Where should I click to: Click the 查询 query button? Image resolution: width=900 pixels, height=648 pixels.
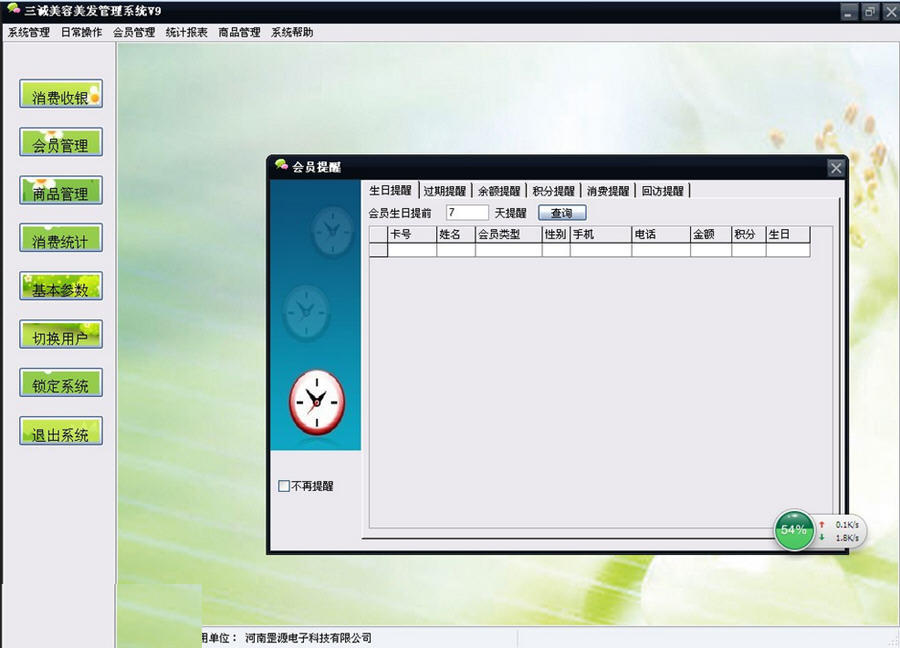click(562, 213)
